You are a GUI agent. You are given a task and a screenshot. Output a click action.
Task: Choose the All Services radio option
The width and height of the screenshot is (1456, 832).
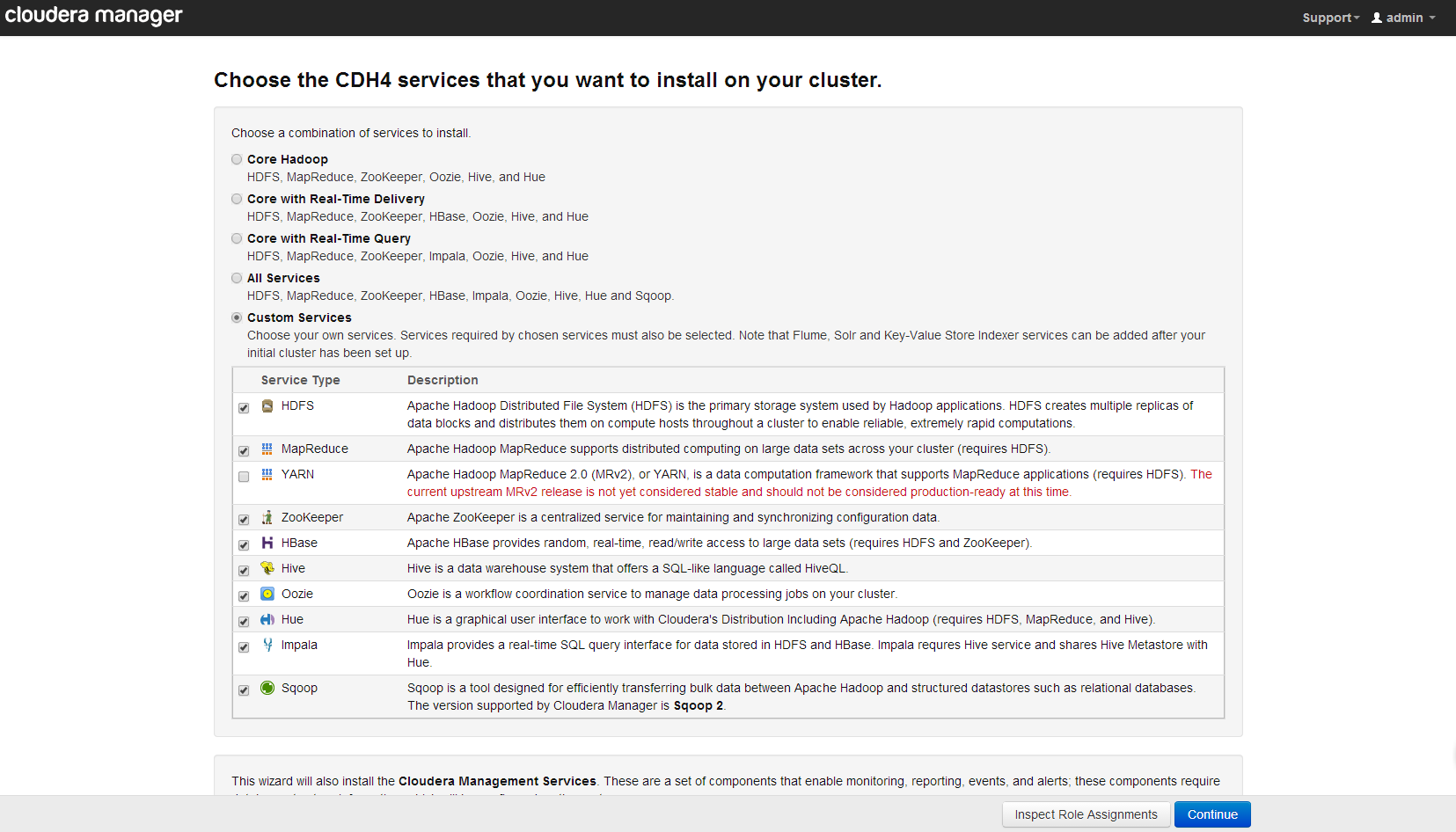tap(237, 278)
